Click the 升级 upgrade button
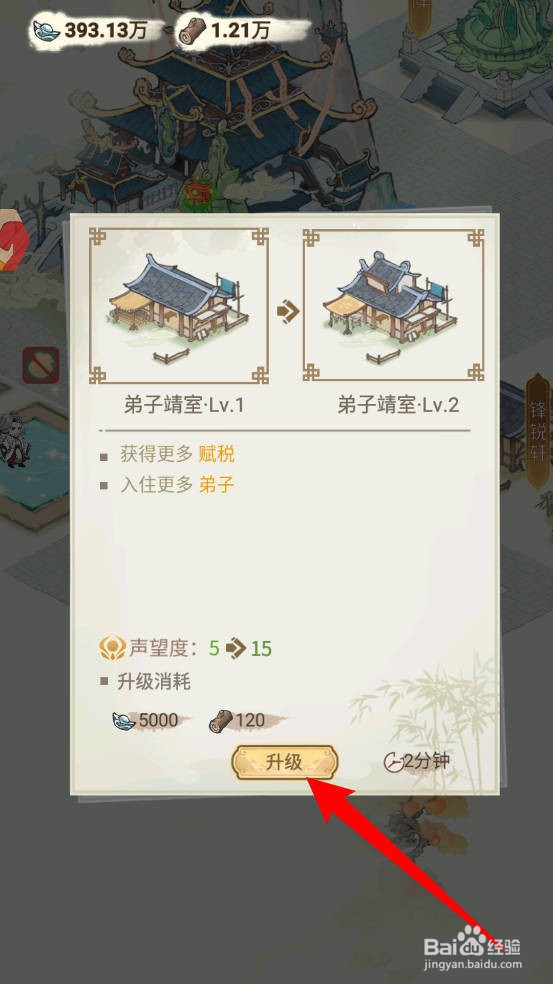The width and height of the screenshot is (553, 984). (x=285, y=762)
